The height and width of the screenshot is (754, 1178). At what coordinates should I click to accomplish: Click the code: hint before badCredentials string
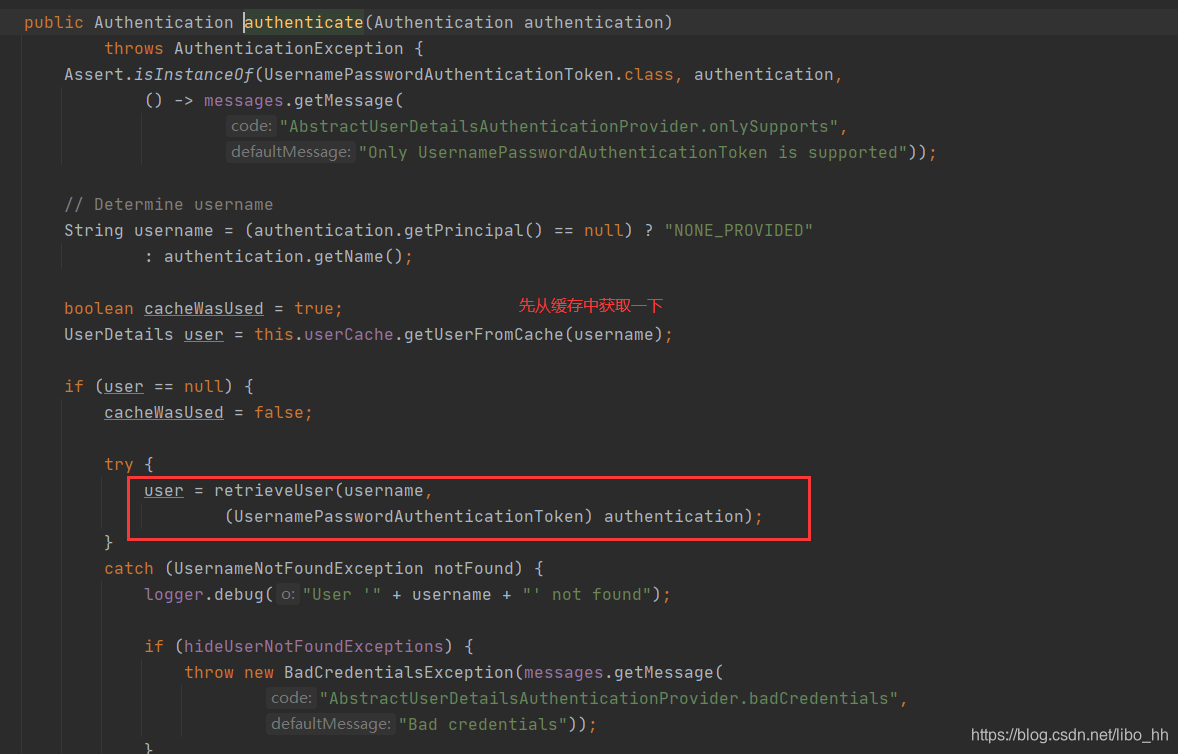point(291,698)
